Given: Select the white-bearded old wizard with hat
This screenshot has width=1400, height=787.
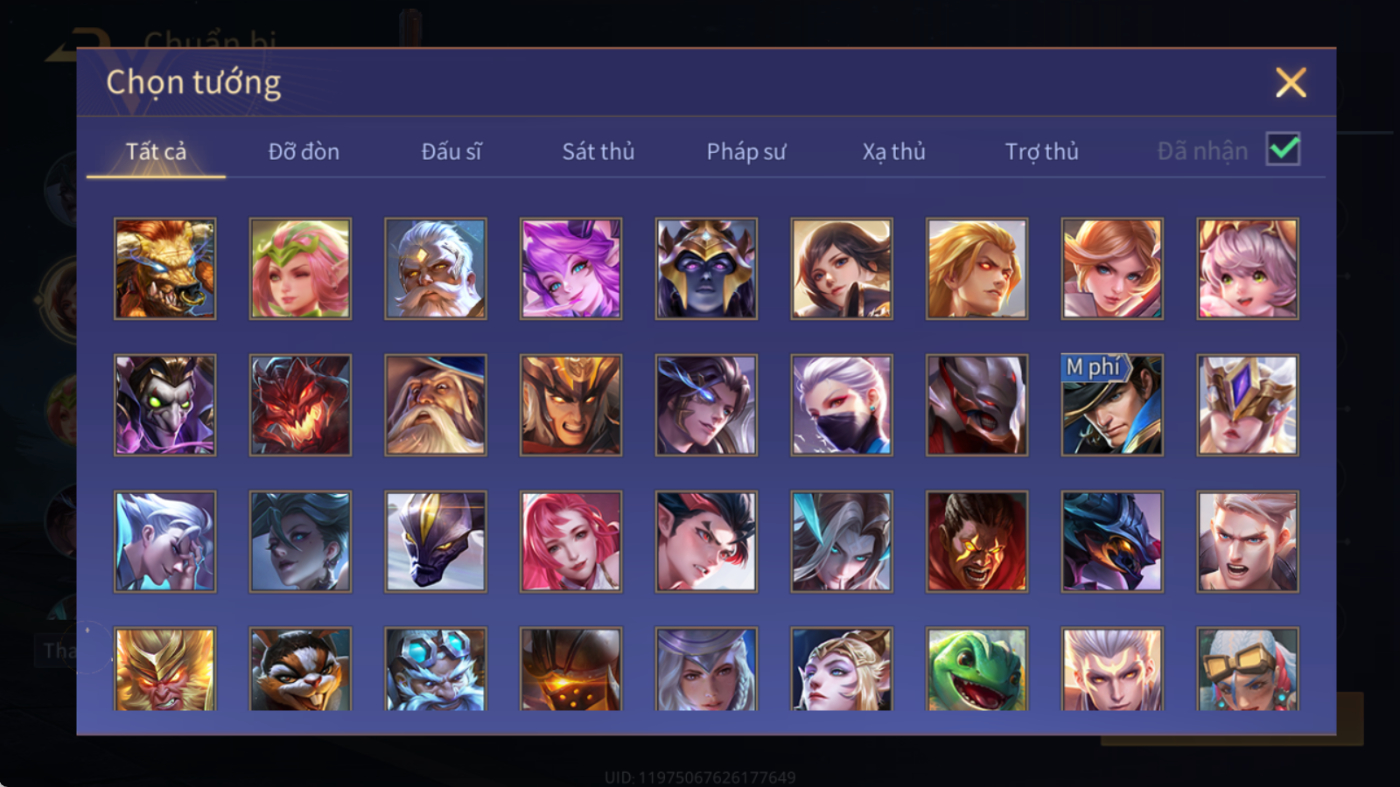Looking at the screenshot, I should (x=436, y=405).
